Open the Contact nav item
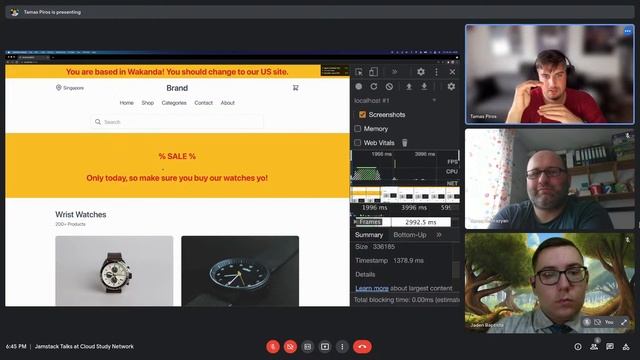Image resolution: width=640 pixels, height=360 pixels. click(x=204, y=103)
